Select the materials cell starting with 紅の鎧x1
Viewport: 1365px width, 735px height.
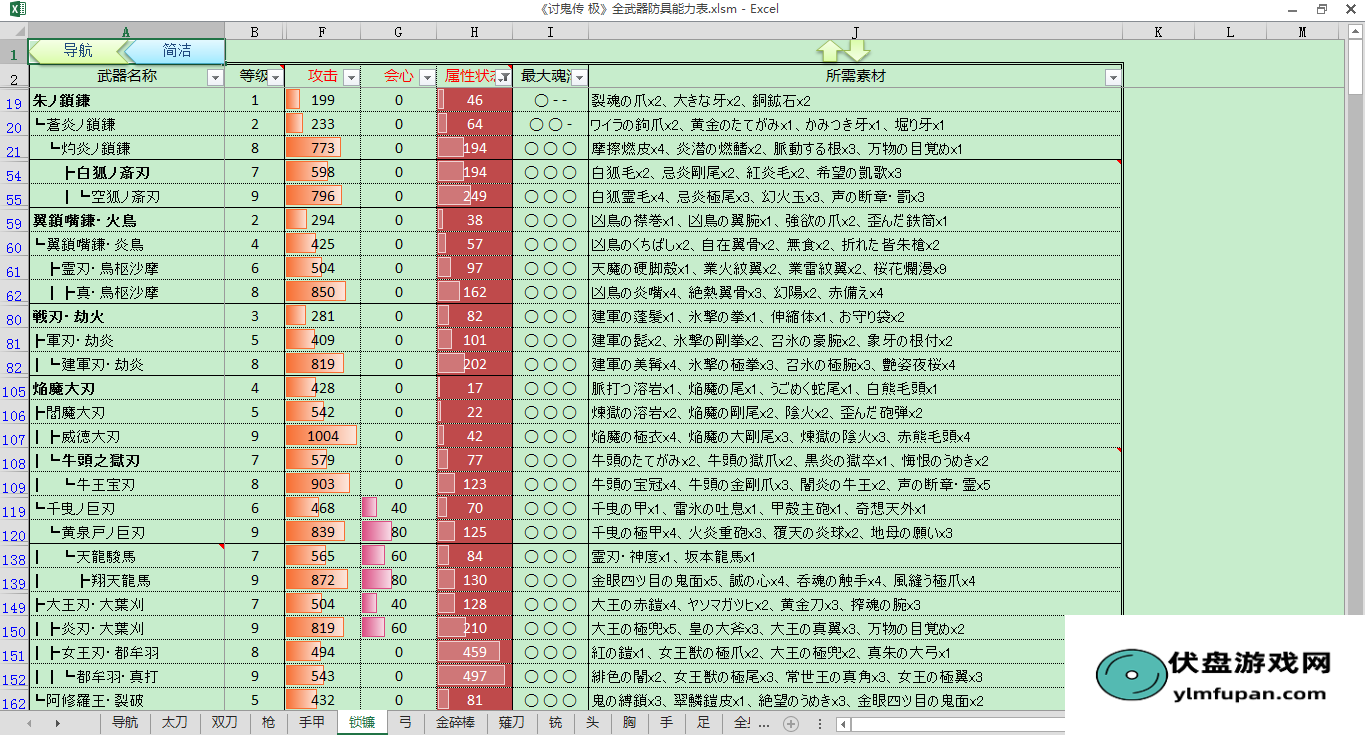click(x=855, y=652)
